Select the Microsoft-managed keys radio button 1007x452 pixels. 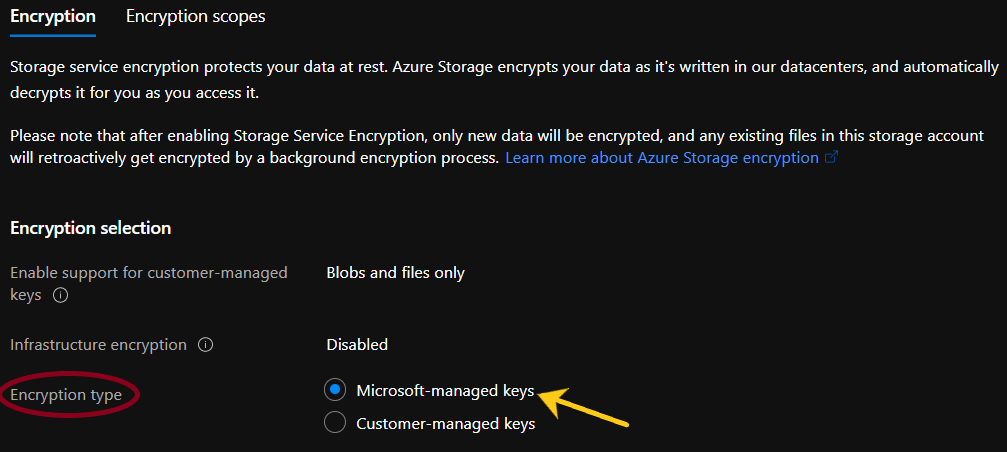click(x=336, y=390)
